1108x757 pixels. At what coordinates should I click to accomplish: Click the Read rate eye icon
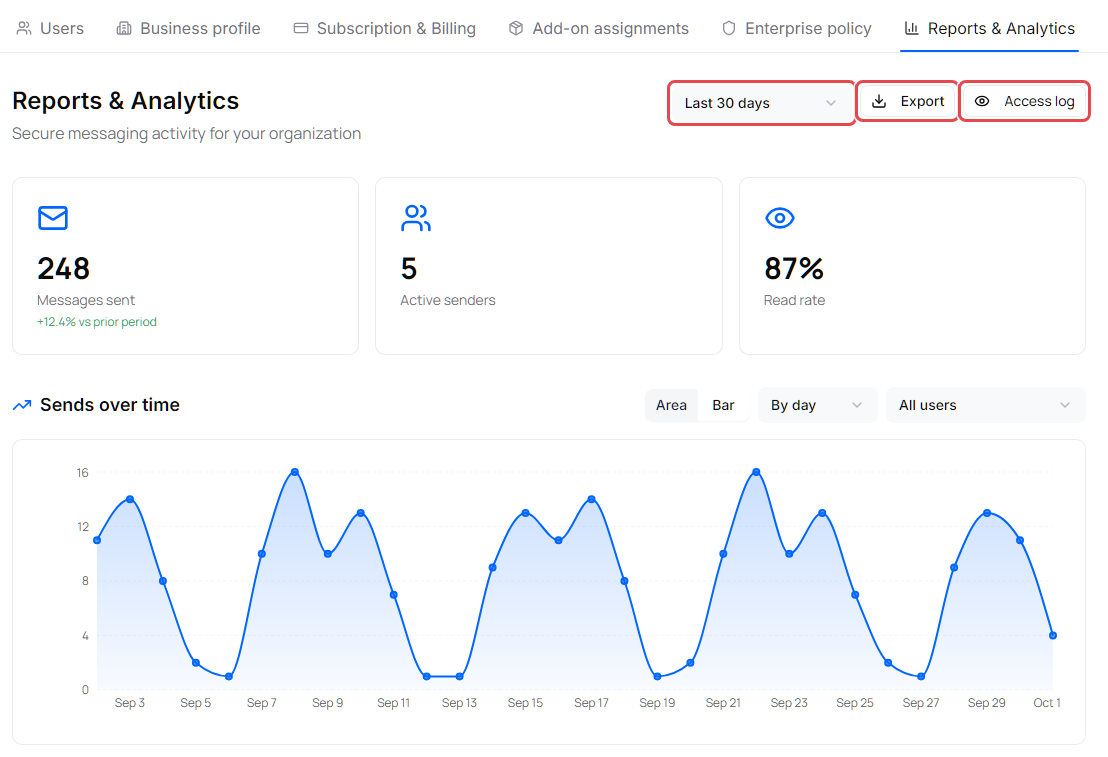click(779, 218)
